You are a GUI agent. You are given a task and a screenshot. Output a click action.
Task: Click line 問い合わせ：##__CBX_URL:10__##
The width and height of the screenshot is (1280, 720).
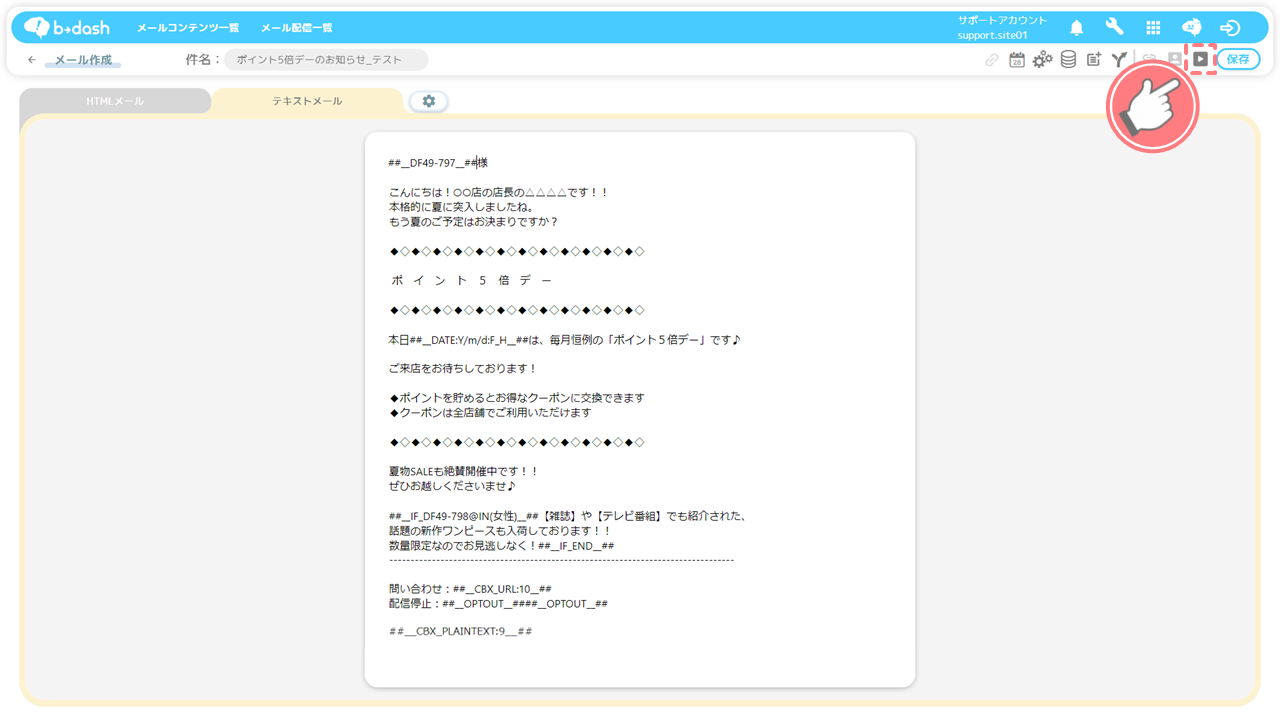[470, 589]
